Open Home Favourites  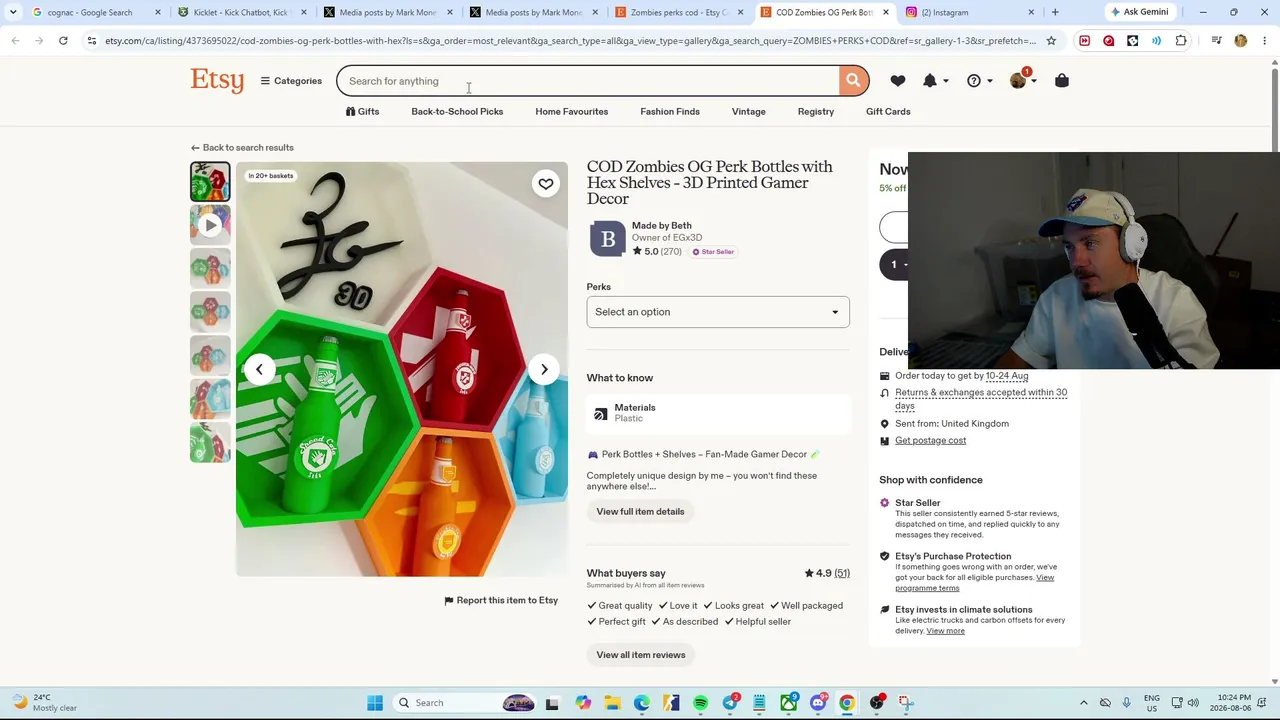click(x=571, y=112)
